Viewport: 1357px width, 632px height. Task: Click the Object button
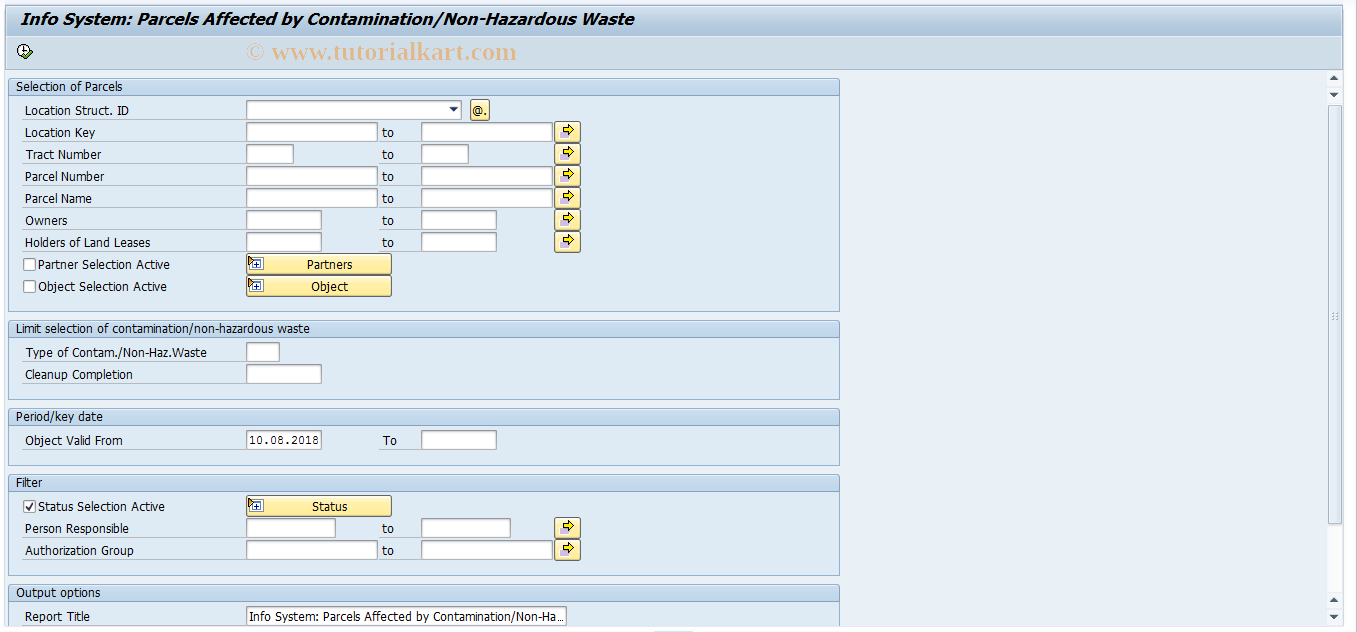[x=319, y=286]
